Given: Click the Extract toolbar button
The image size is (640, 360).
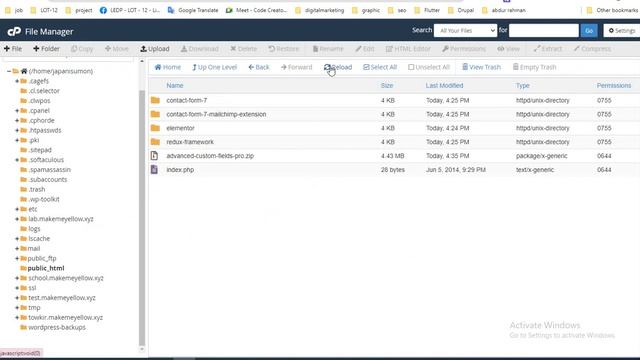Looking at the screenshot, I should 547,49.
